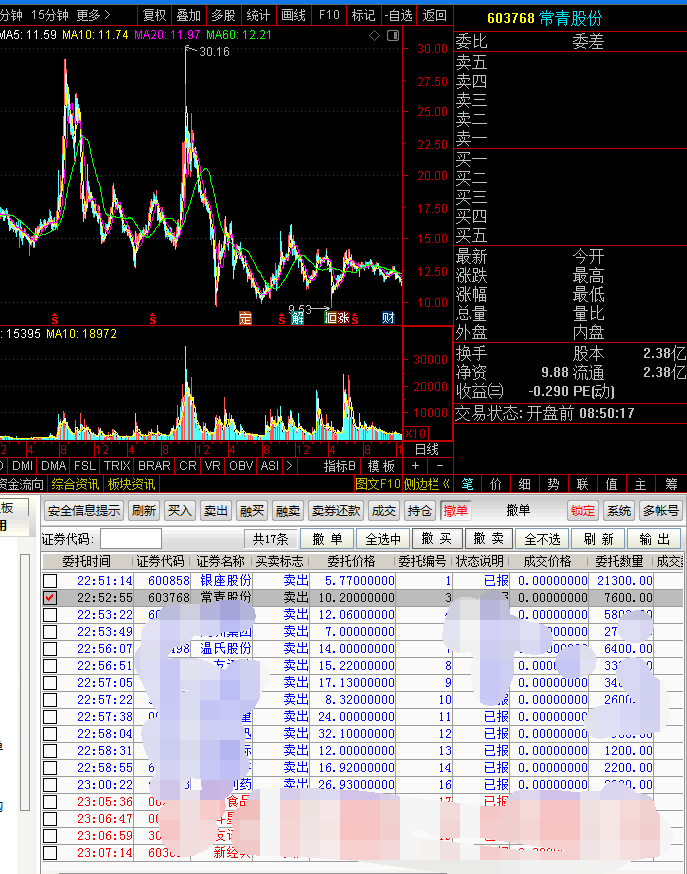
Task: Focus the 证券代码 input field
Action: click(x=130, y=539)
